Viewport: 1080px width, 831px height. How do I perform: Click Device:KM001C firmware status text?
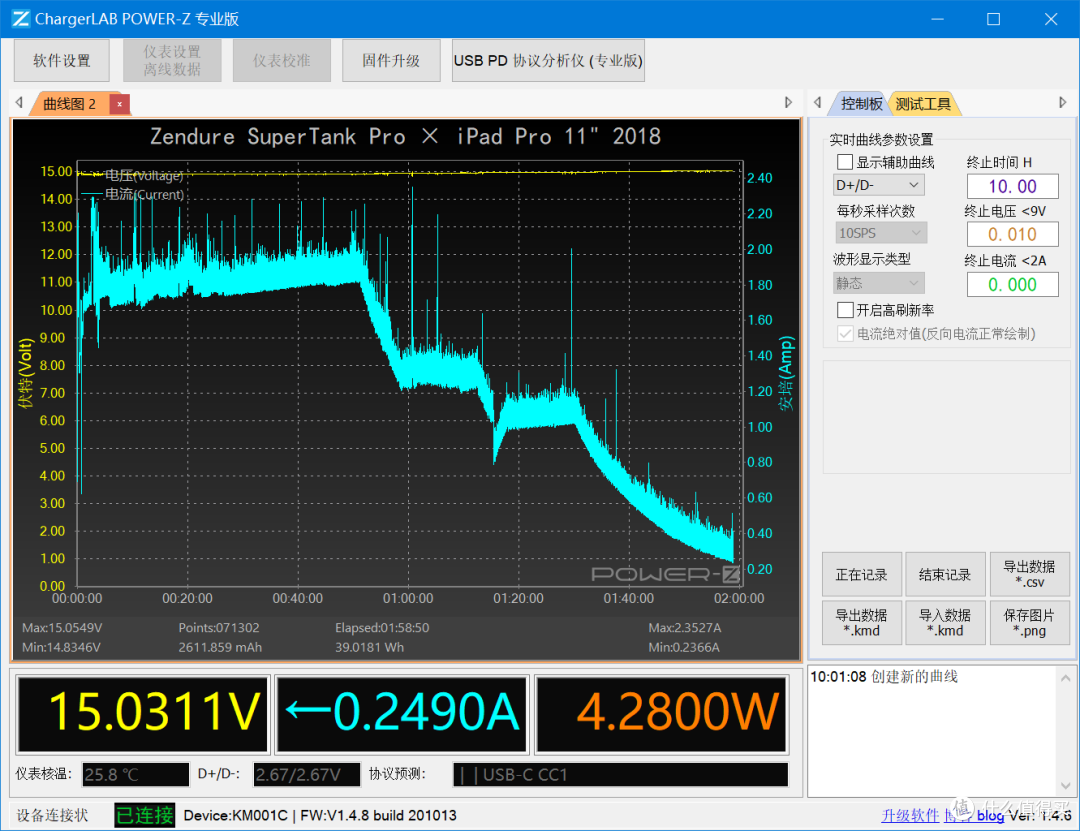320,816
